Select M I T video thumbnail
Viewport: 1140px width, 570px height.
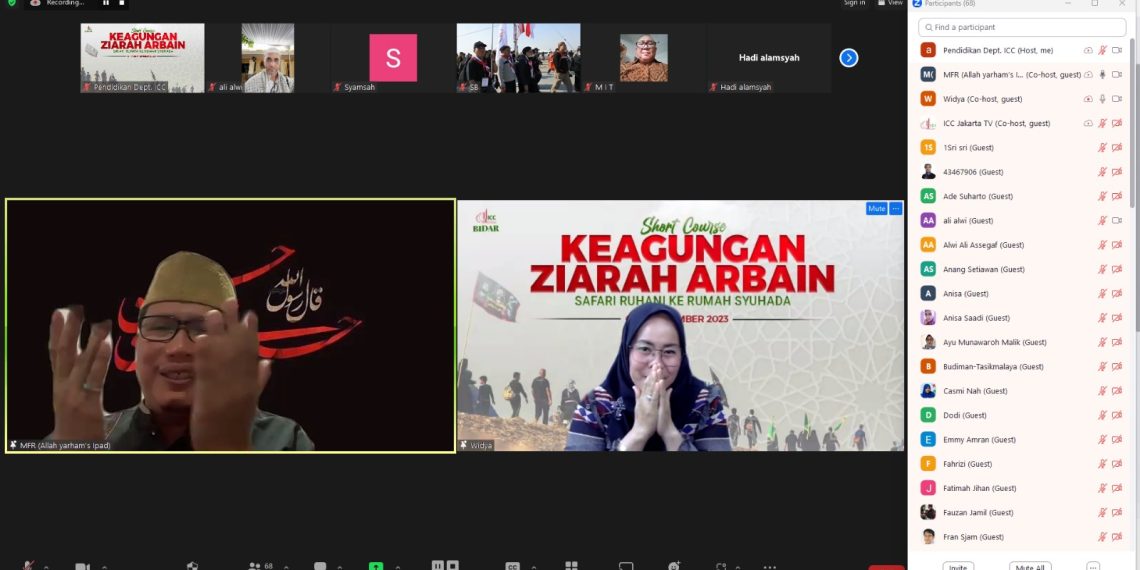coord(643,57)
